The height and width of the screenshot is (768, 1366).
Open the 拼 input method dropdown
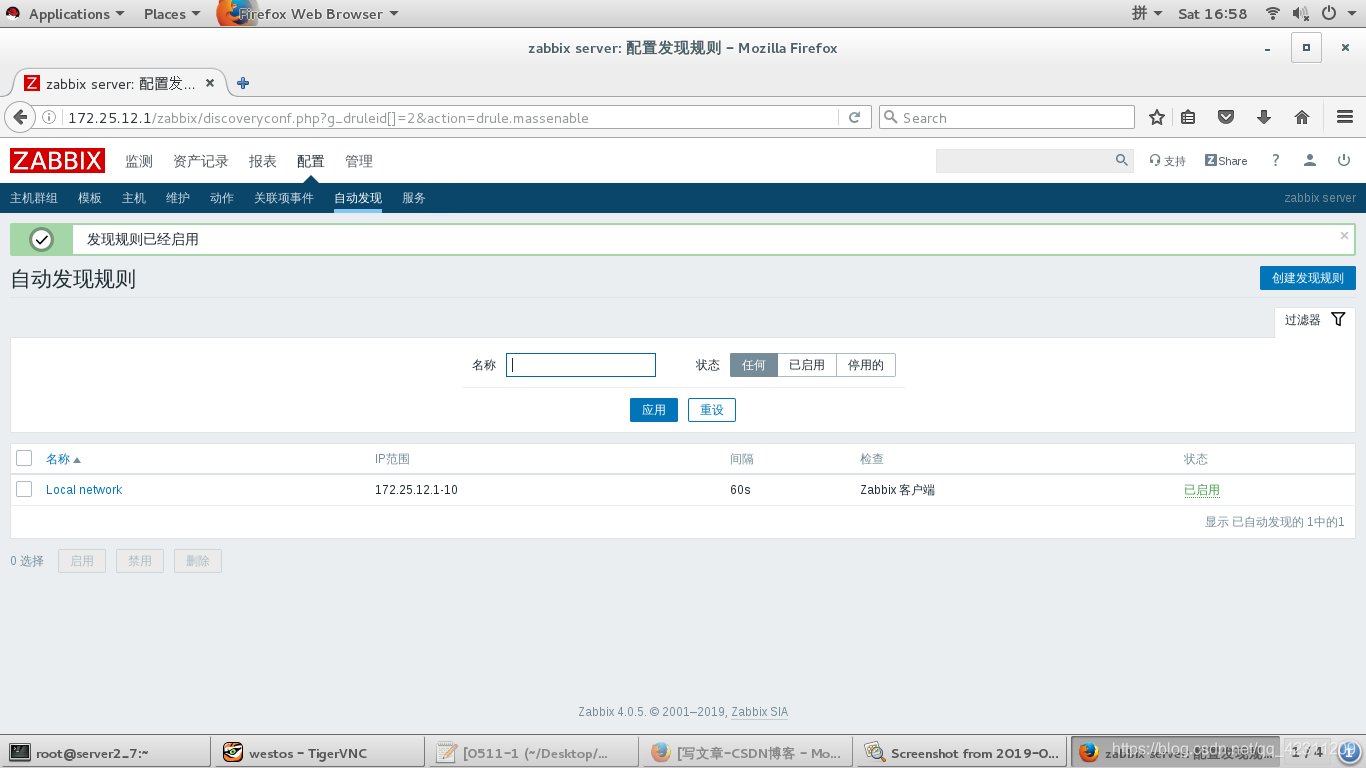click(1147, 14)
